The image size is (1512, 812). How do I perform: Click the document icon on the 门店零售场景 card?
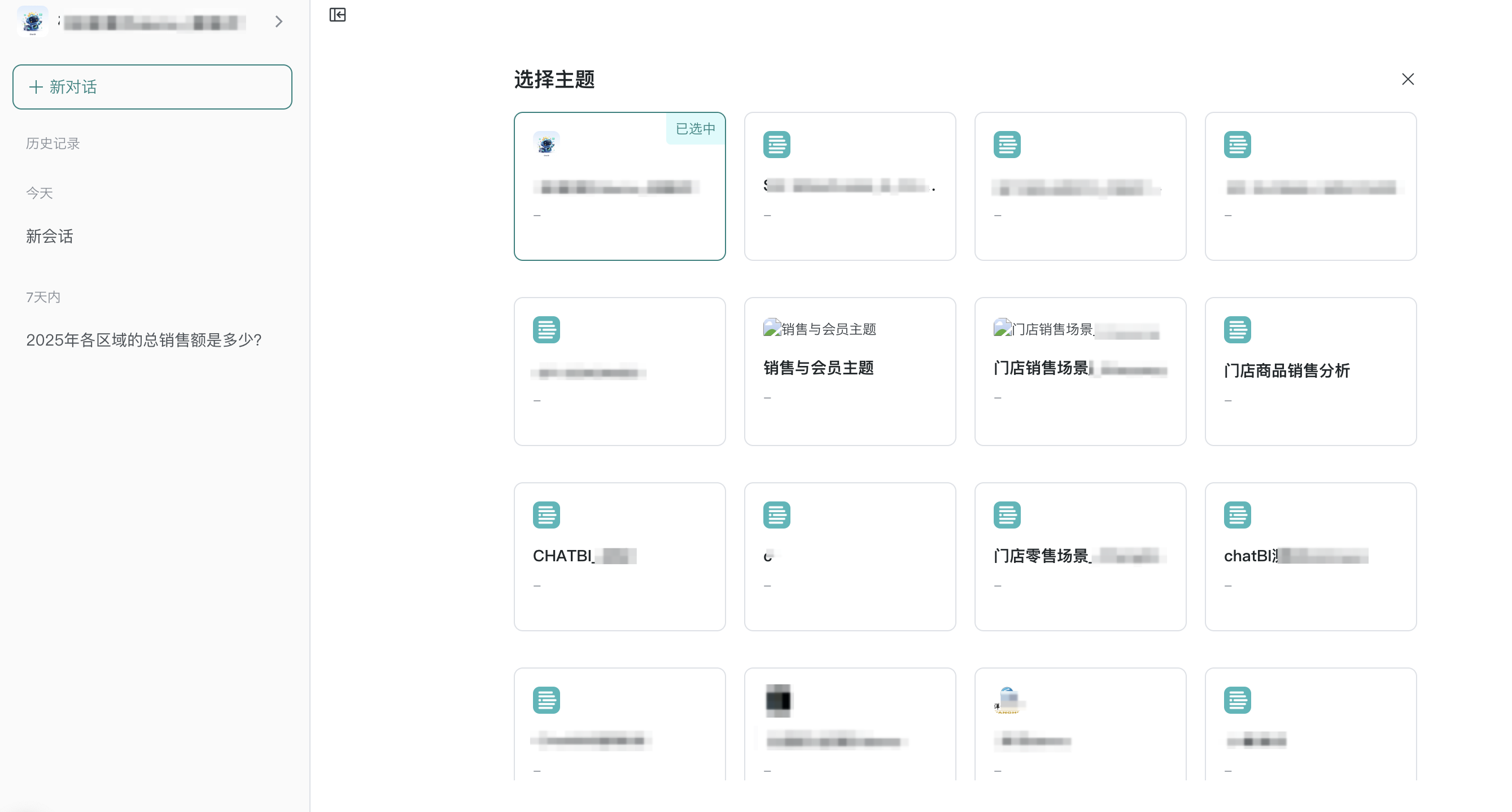tap(1007, 514)
